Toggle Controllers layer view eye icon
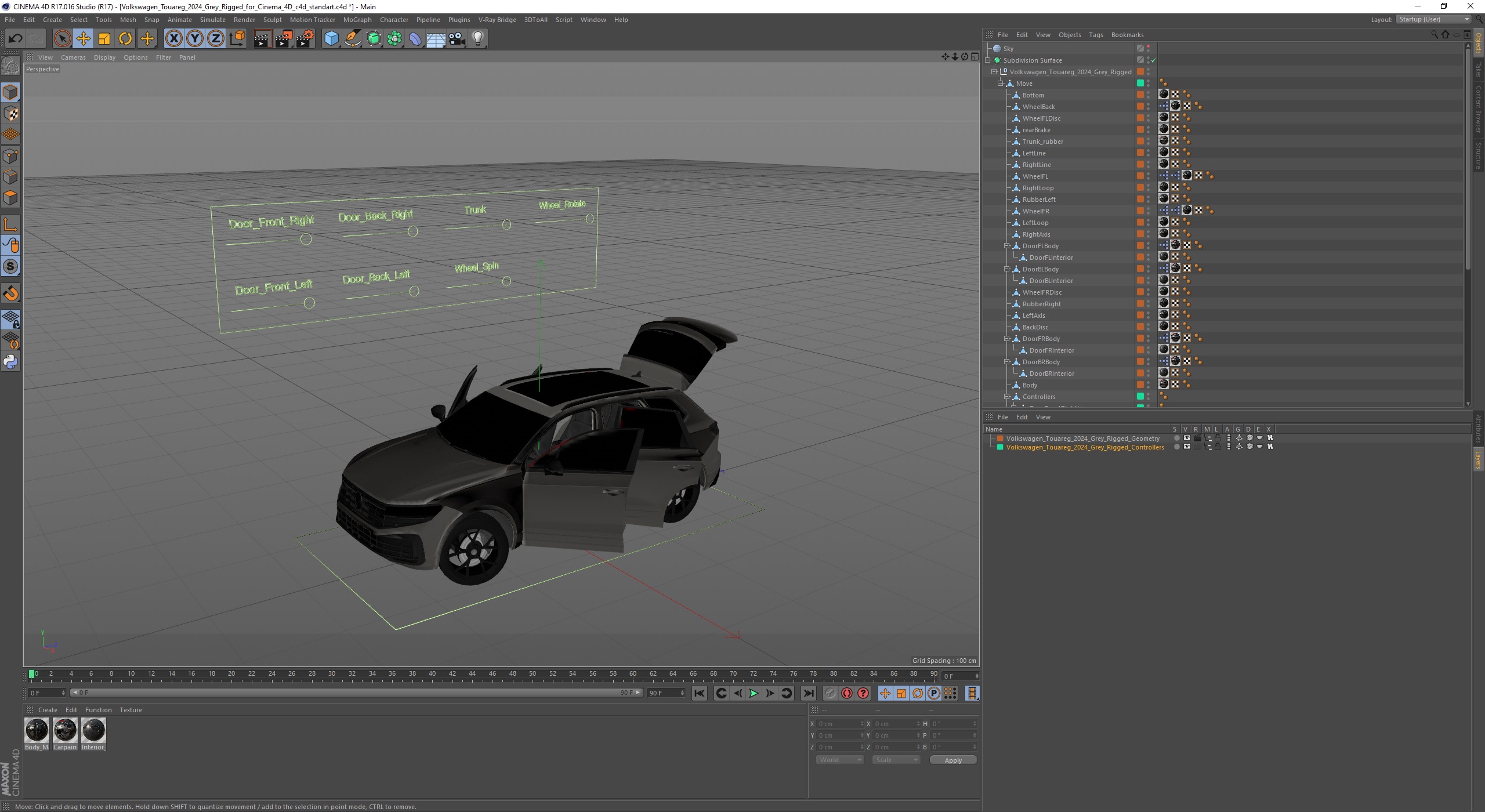 click(x=1187, y=447)
